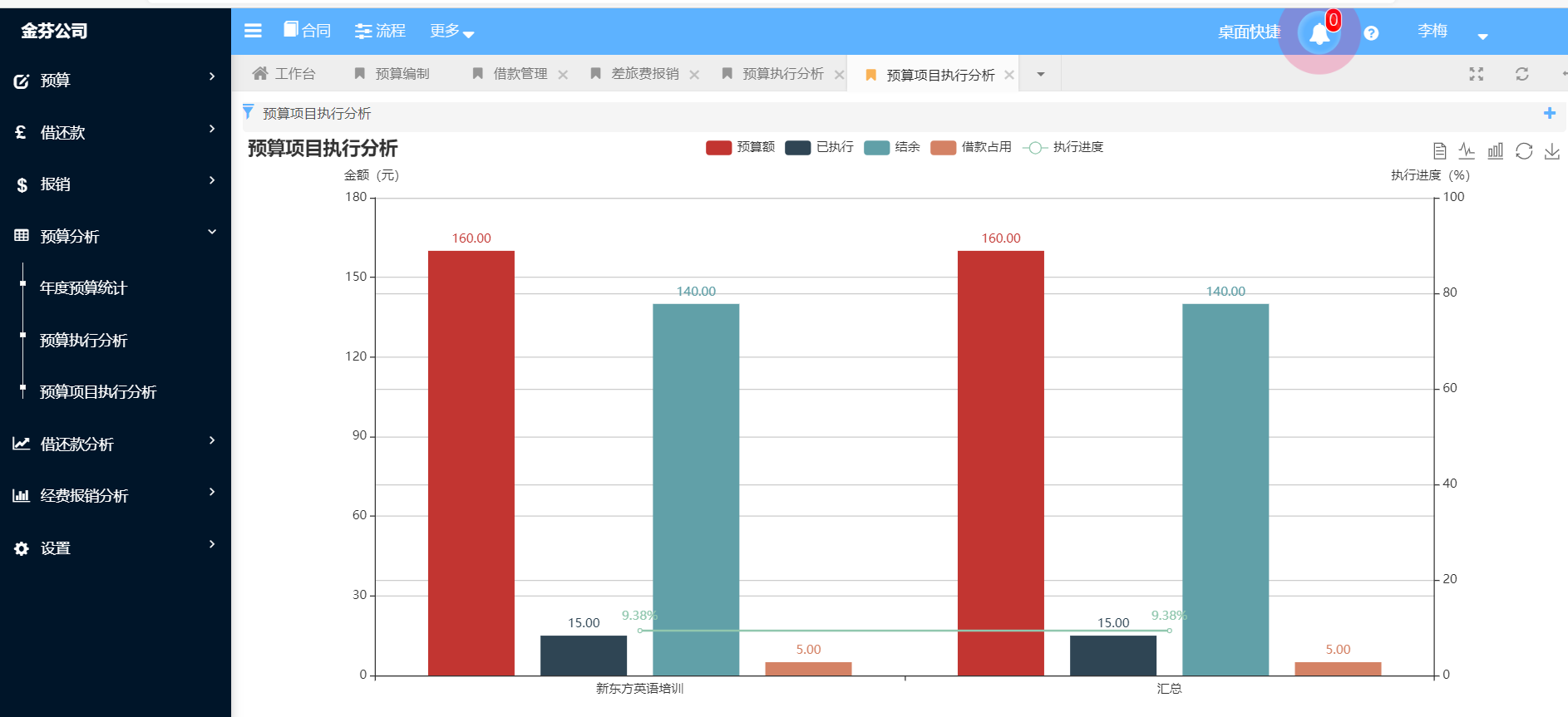The height and width of the screenshot is (717, 1568).
Task: Close the 差旅费报销 tab
Action: (694, 74)
